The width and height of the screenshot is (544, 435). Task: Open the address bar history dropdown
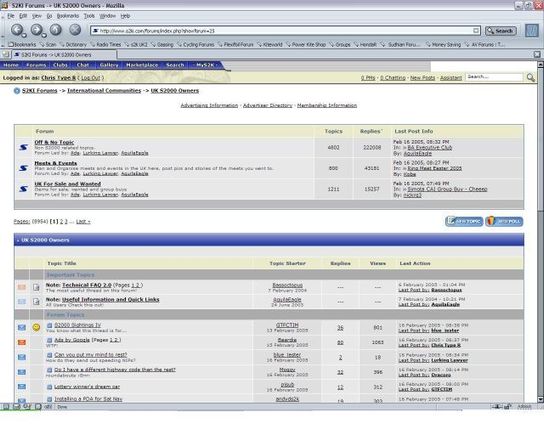pyautogui.click(x=476, y=31)
